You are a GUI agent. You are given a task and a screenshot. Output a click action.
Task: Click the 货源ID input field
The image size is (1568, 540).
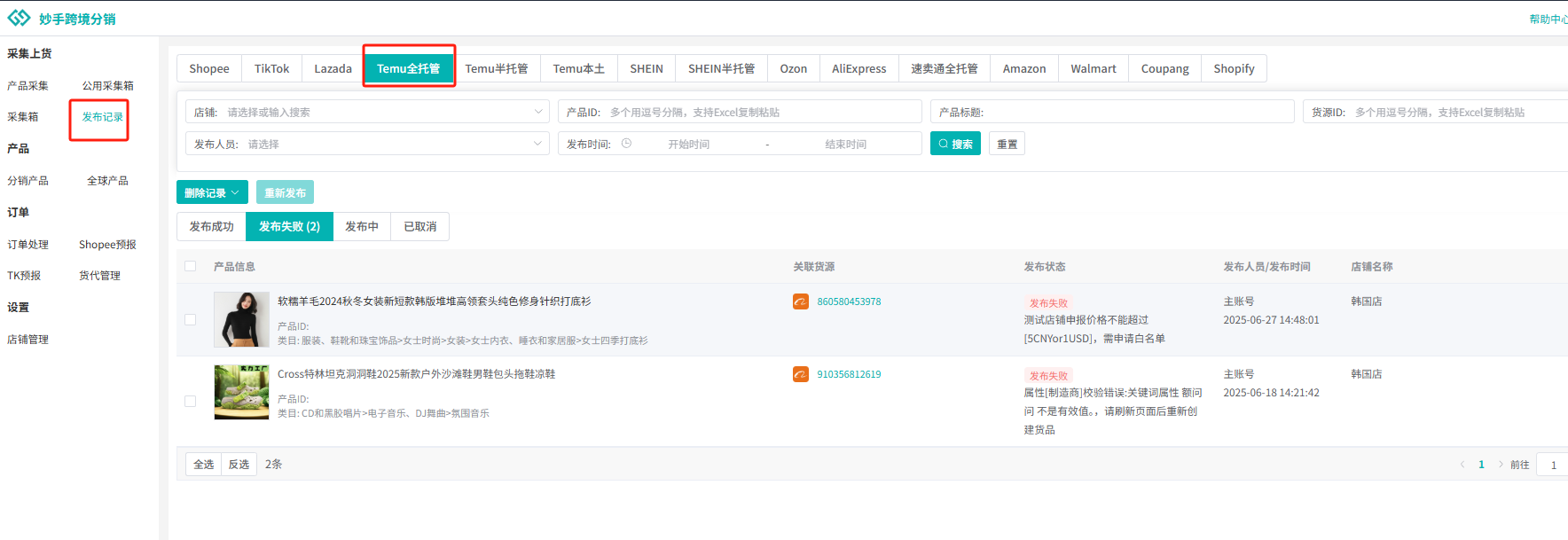pyautogui.click(x=1435, y=112)
